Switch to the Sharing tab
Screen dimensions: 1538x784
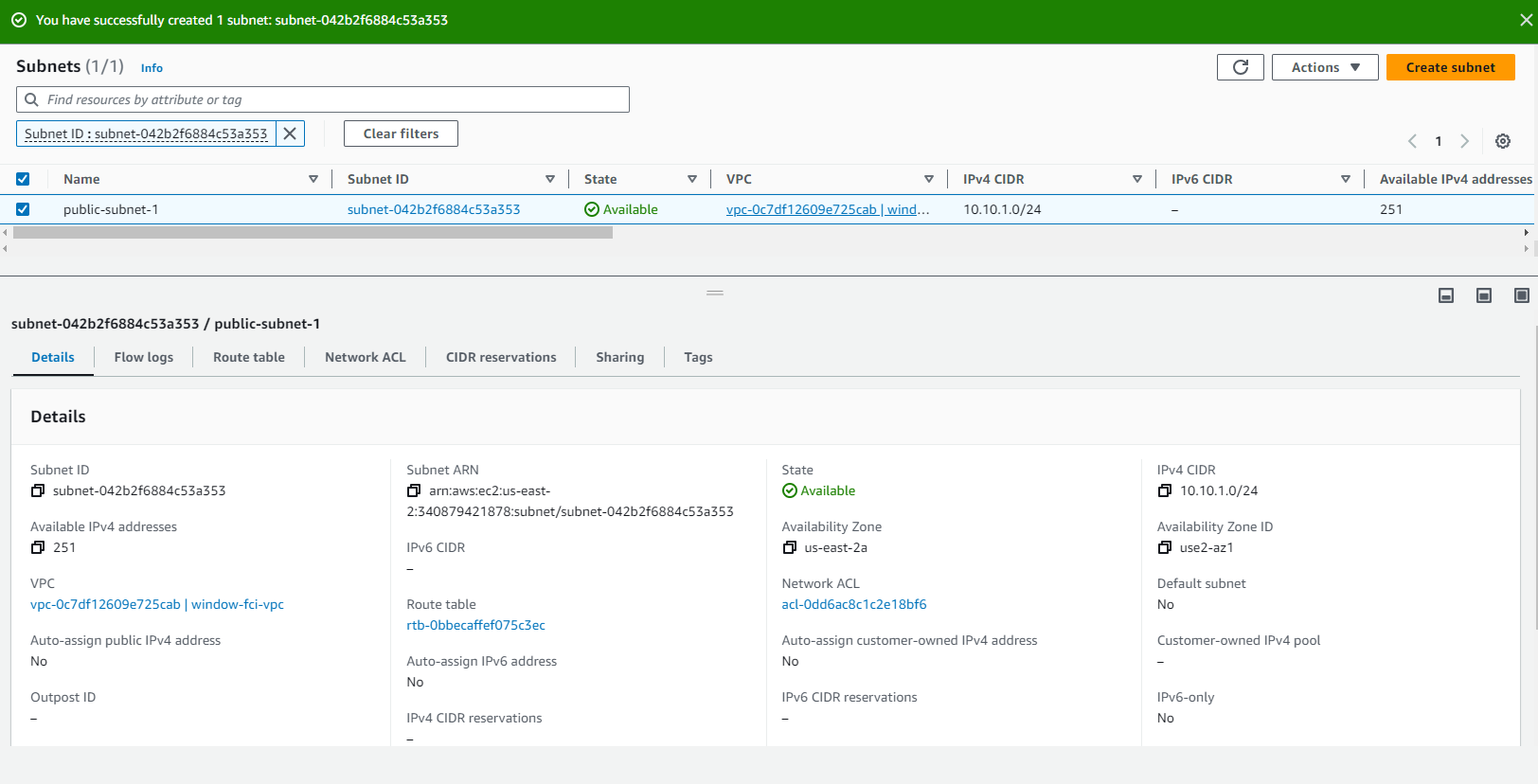tap(620, 357)
